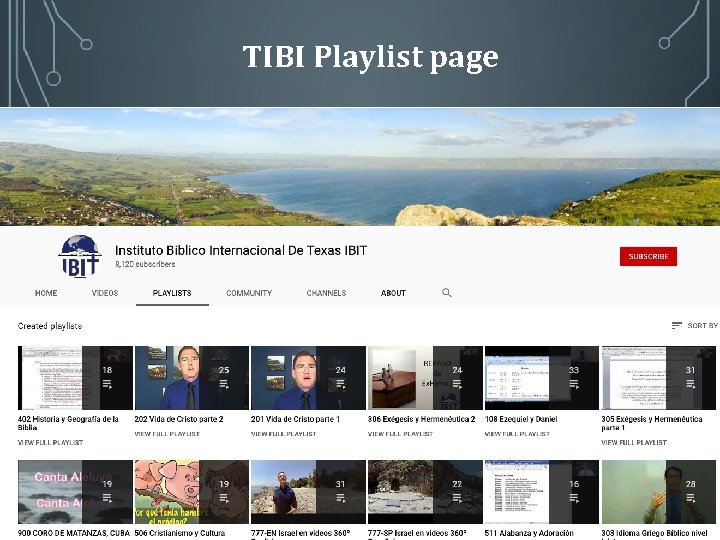Open 402 Historia y Geografía de la Biblia title
Screen dimensions: 720x540
coord(68,423)
